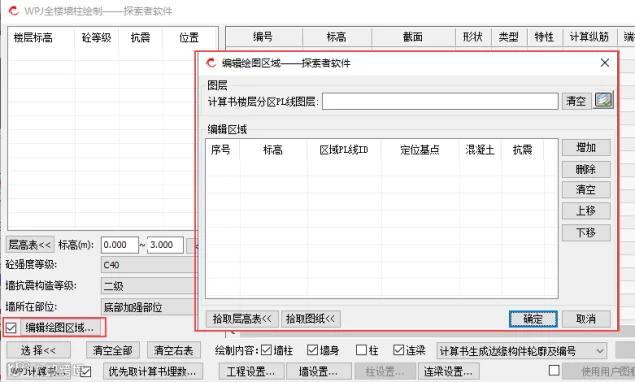Toggle the checkbox beside 编辑绘图区域 button
The height and width of the screenshot is (383, 635).
coord(11,328)
